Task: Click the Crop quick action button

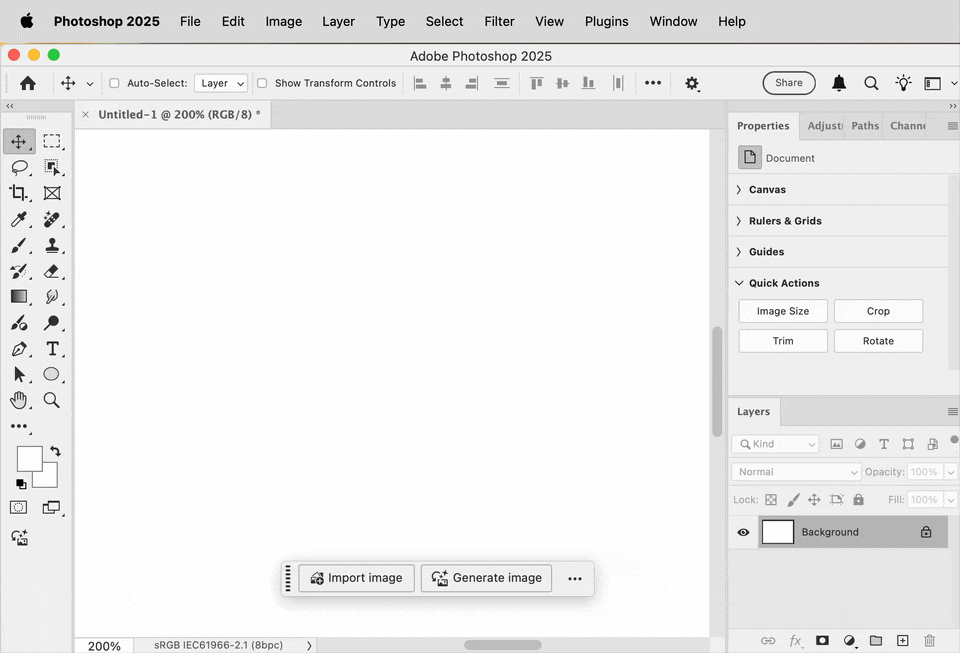Action: (x=878, y=311)
